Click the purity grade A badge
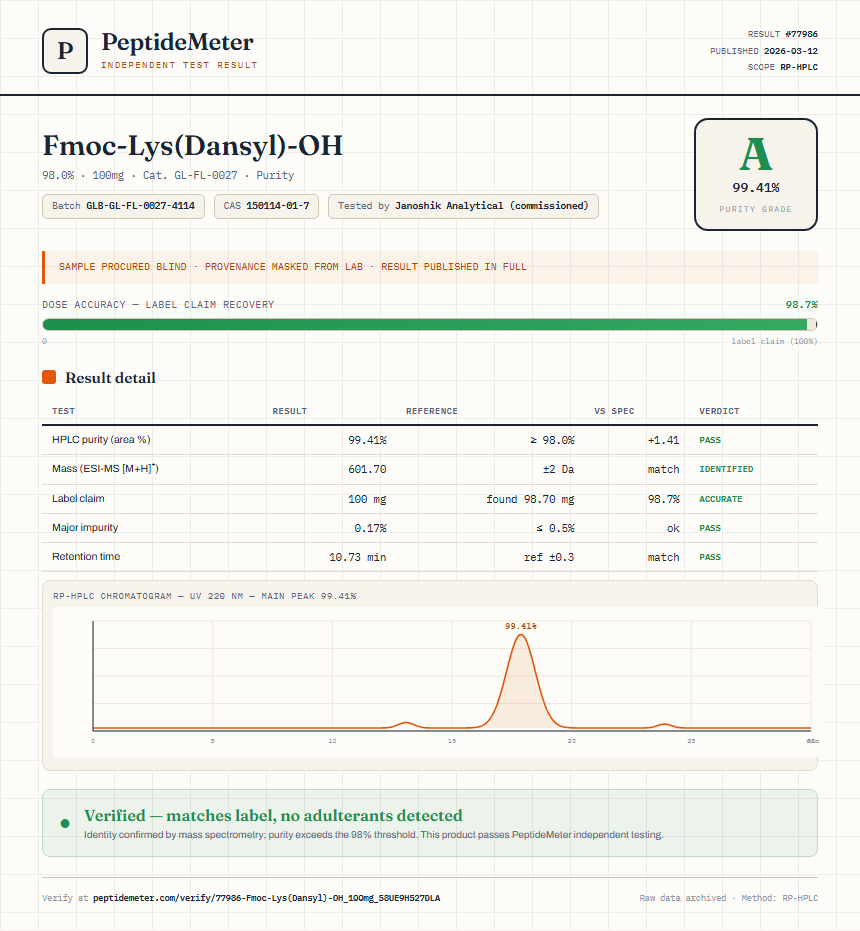 click(x=755, y=174)
